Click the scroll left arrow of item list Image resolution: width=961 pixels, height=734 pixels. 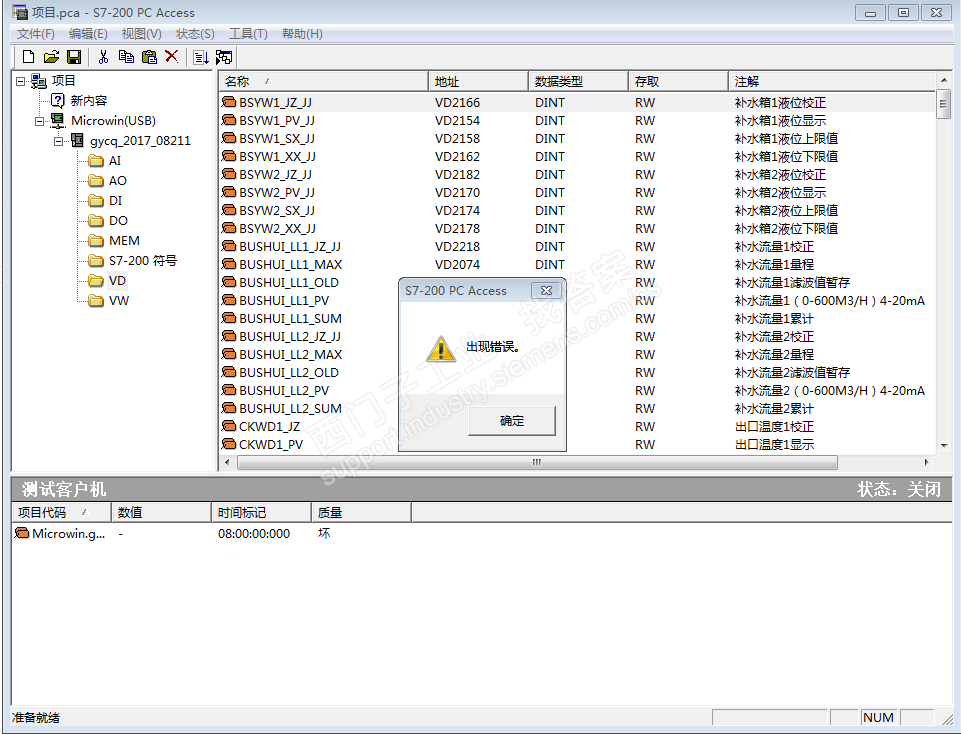227,463
